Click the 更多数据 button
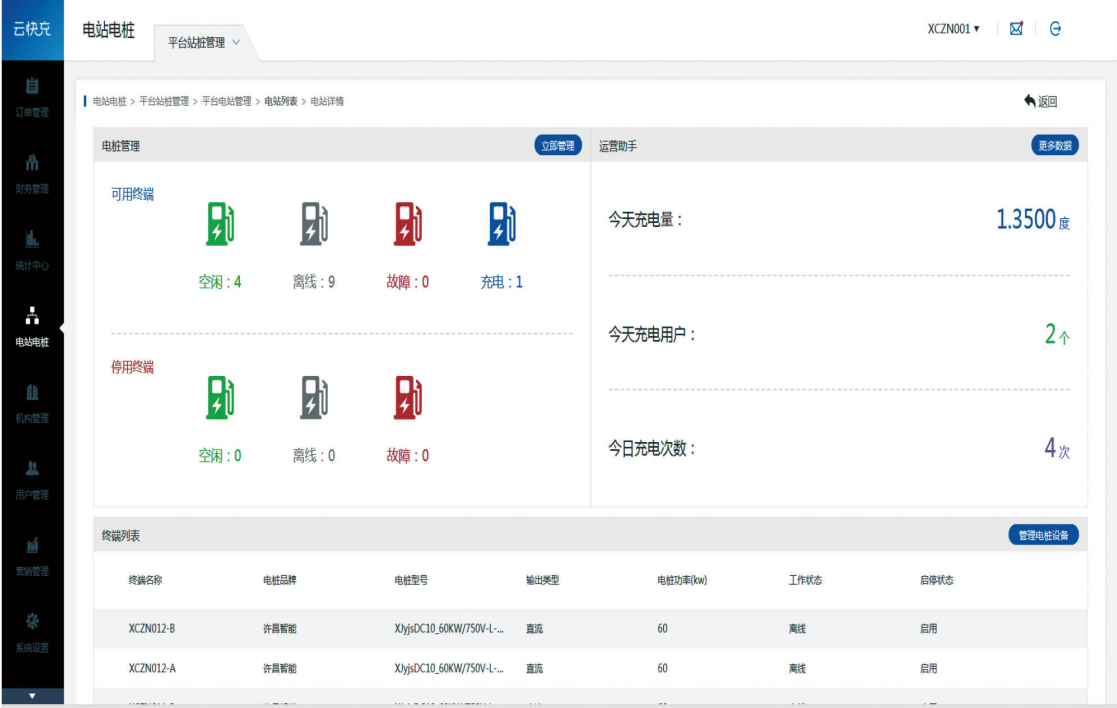The height and width of the screenshot is (708, 1117). tap(1054, 146)
